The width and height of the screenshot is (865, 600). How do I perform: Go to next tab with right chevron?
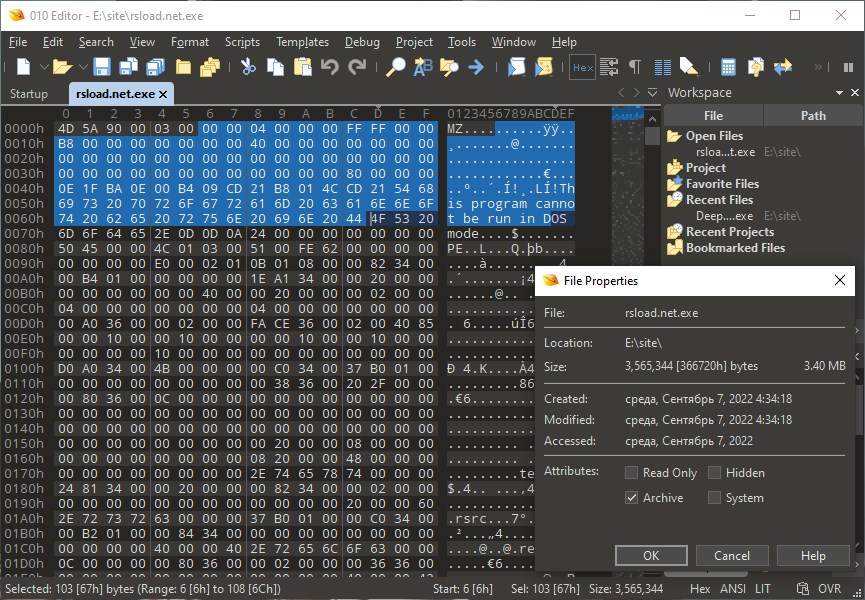pyautogui.click(x=637, y=93)
